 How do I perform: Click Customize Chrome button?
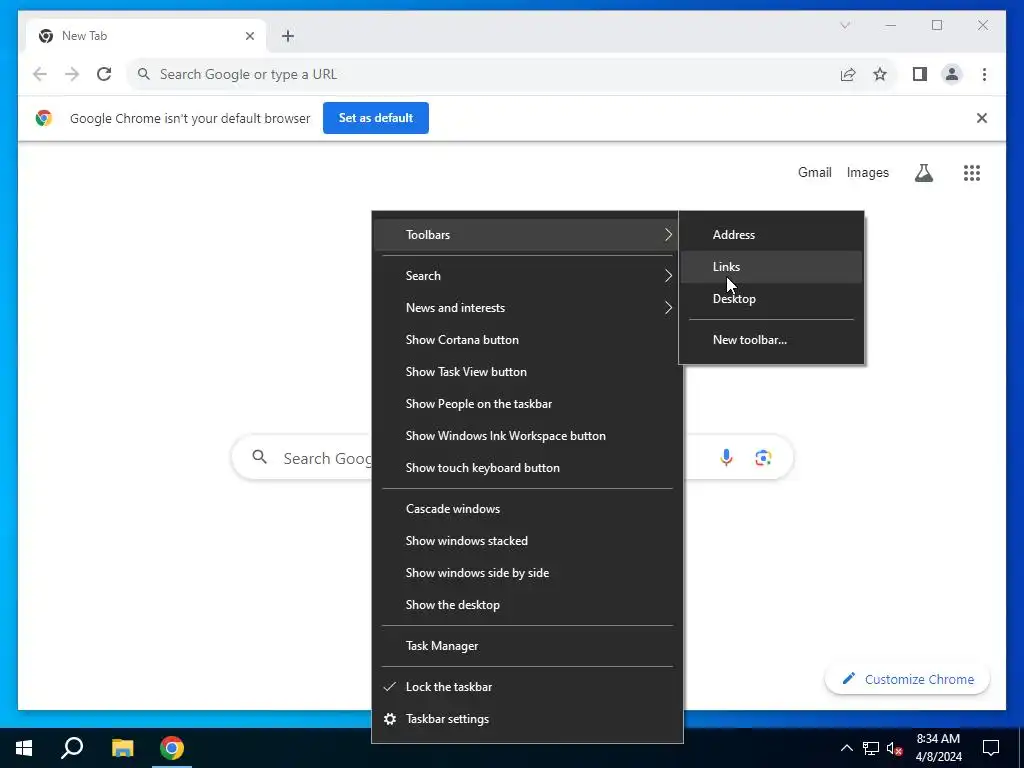pos(908,679)
